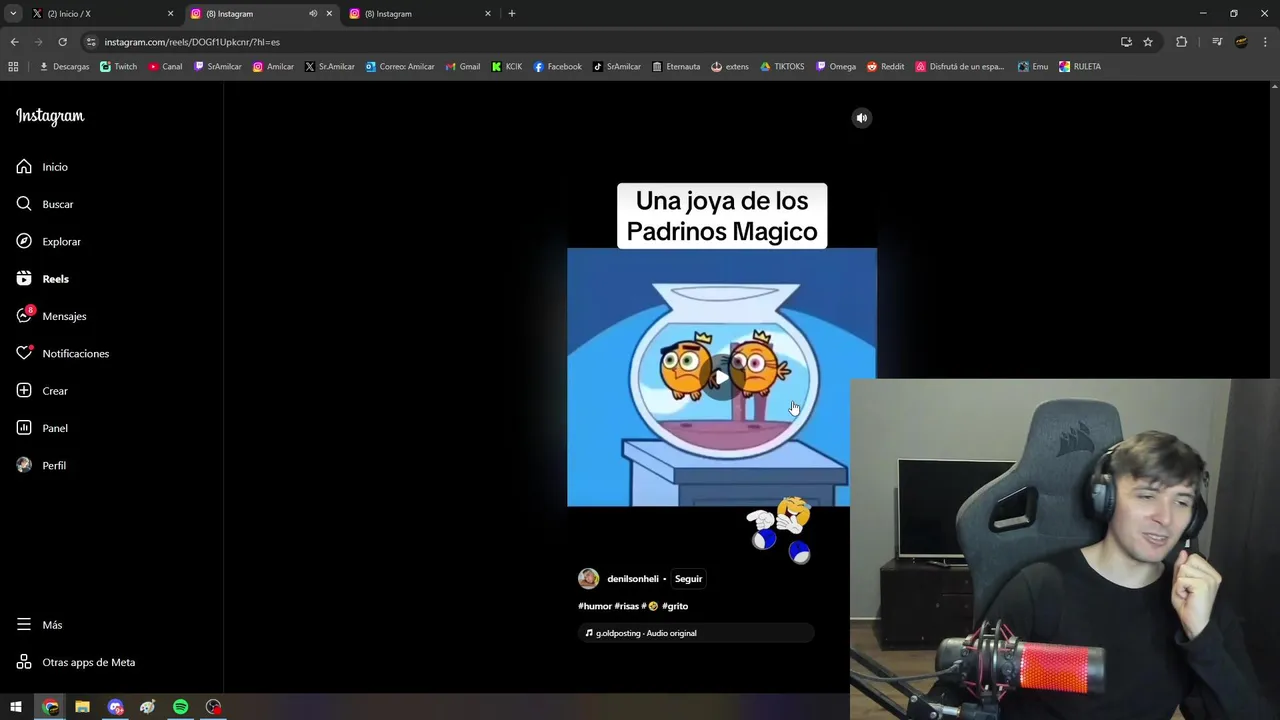Screen dimensions: 1280x720
Task: Open KCIK bookmark
Action: pos(506,67)
